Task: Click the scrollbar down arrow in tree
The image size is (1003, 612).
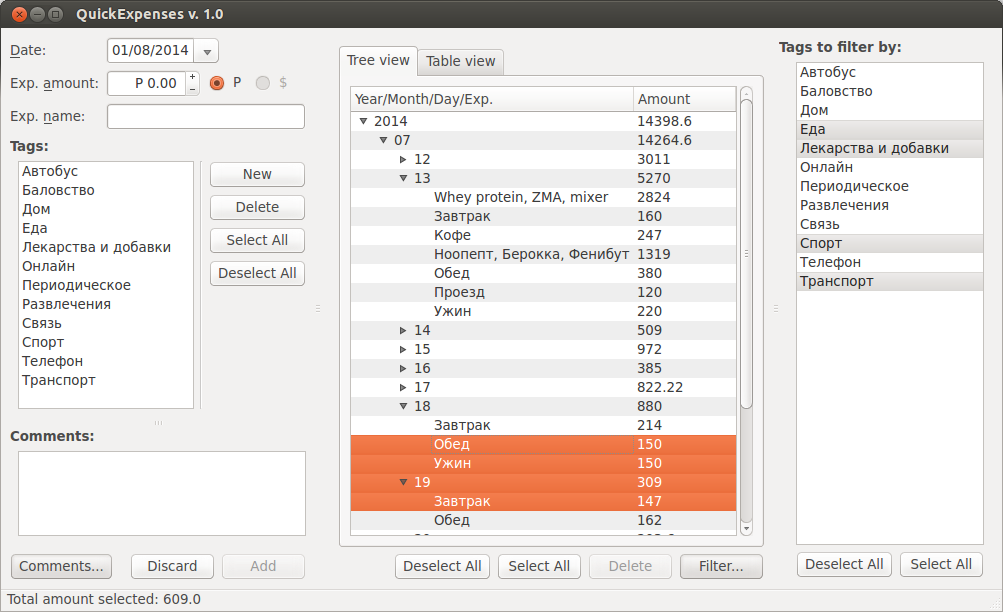Action: (x=746, y=530)
